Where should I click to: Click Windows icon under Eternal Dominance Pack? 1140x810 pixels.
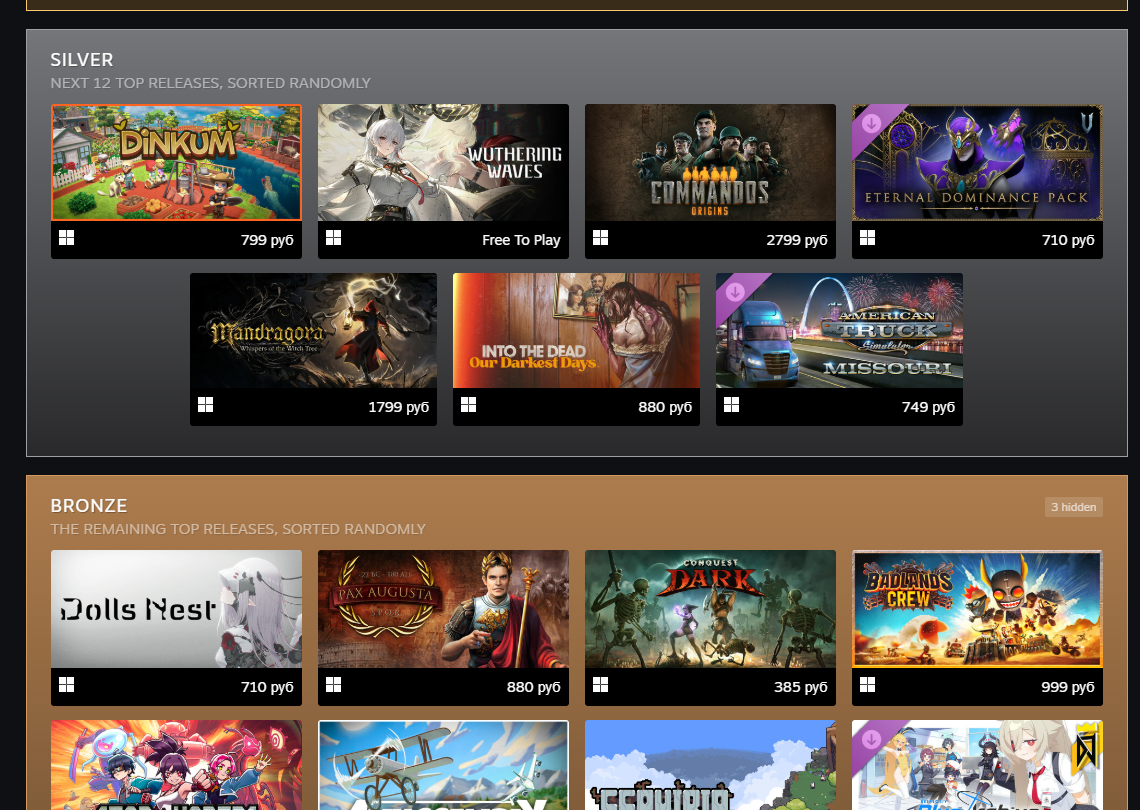(x=867, y=238)
